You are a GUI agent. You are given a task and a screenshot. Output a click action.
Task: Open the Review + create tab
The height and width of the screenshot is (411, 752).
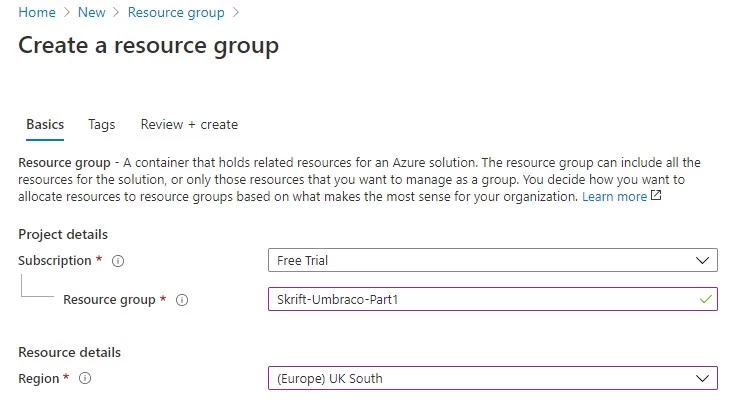tap(189, 125)
